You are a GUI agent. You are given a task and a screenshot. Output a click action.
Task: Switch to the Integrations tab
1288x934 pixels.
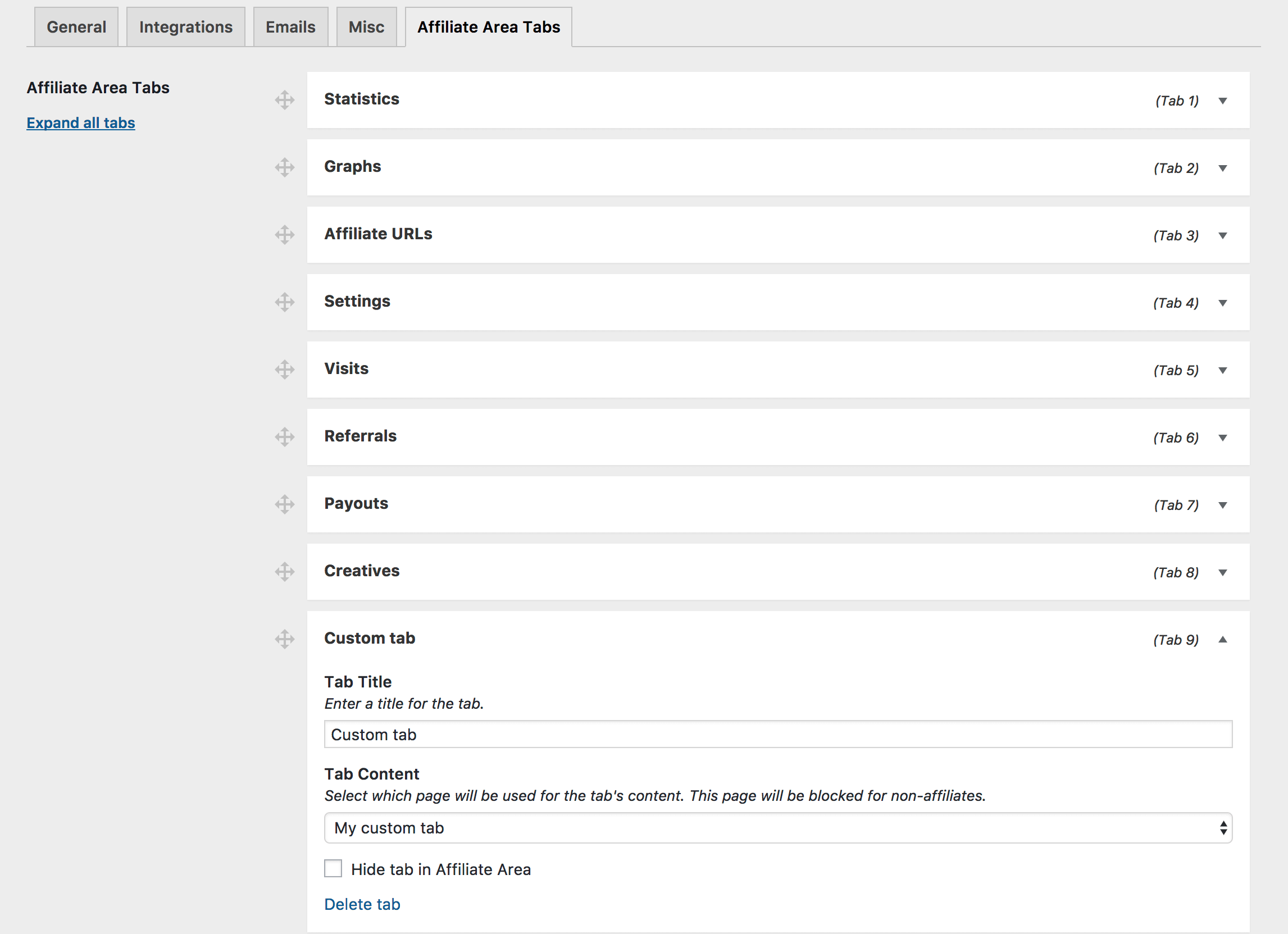[x=186, y=28]
